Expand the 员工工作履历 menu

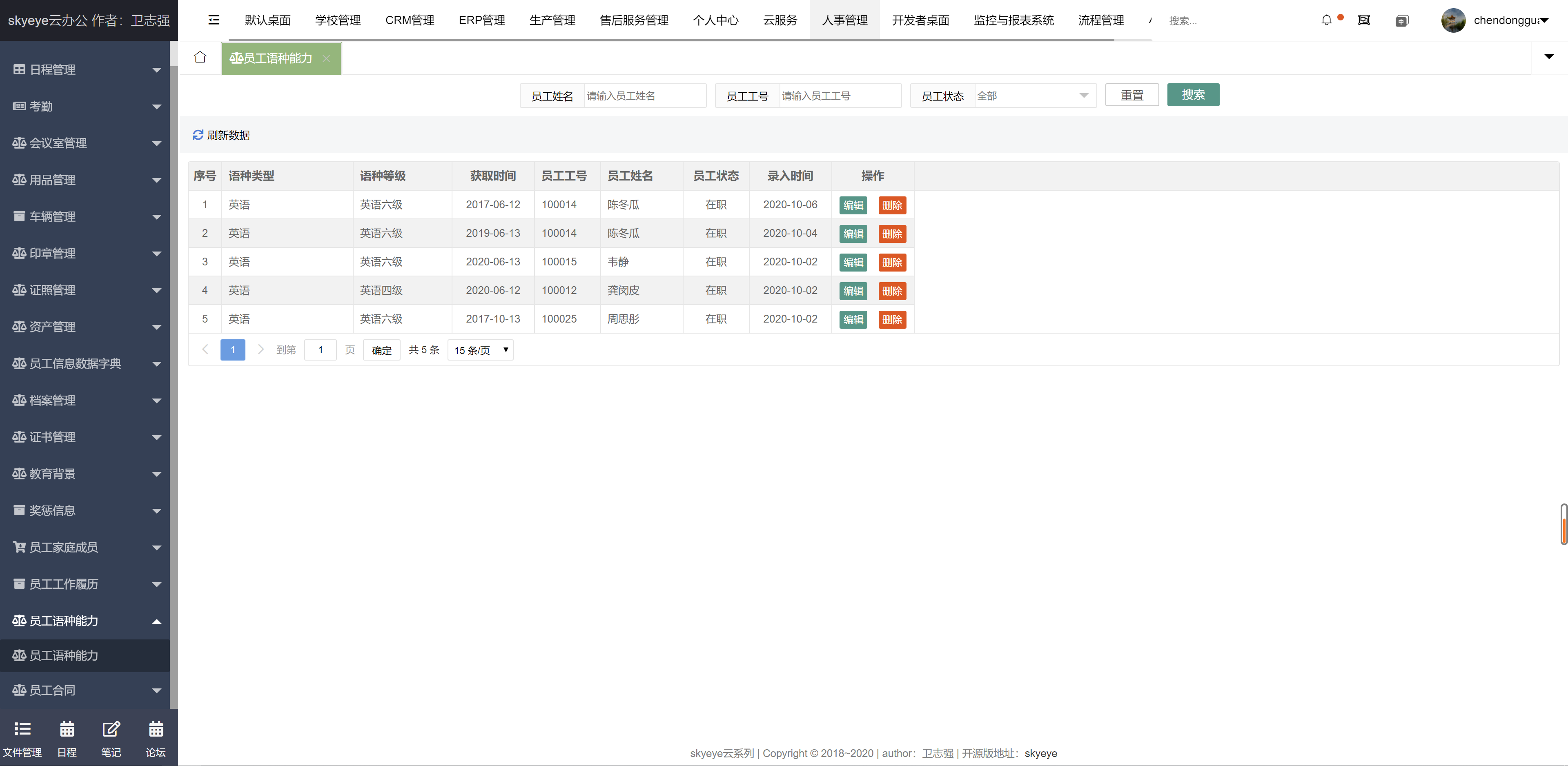[x=85, y=584]
